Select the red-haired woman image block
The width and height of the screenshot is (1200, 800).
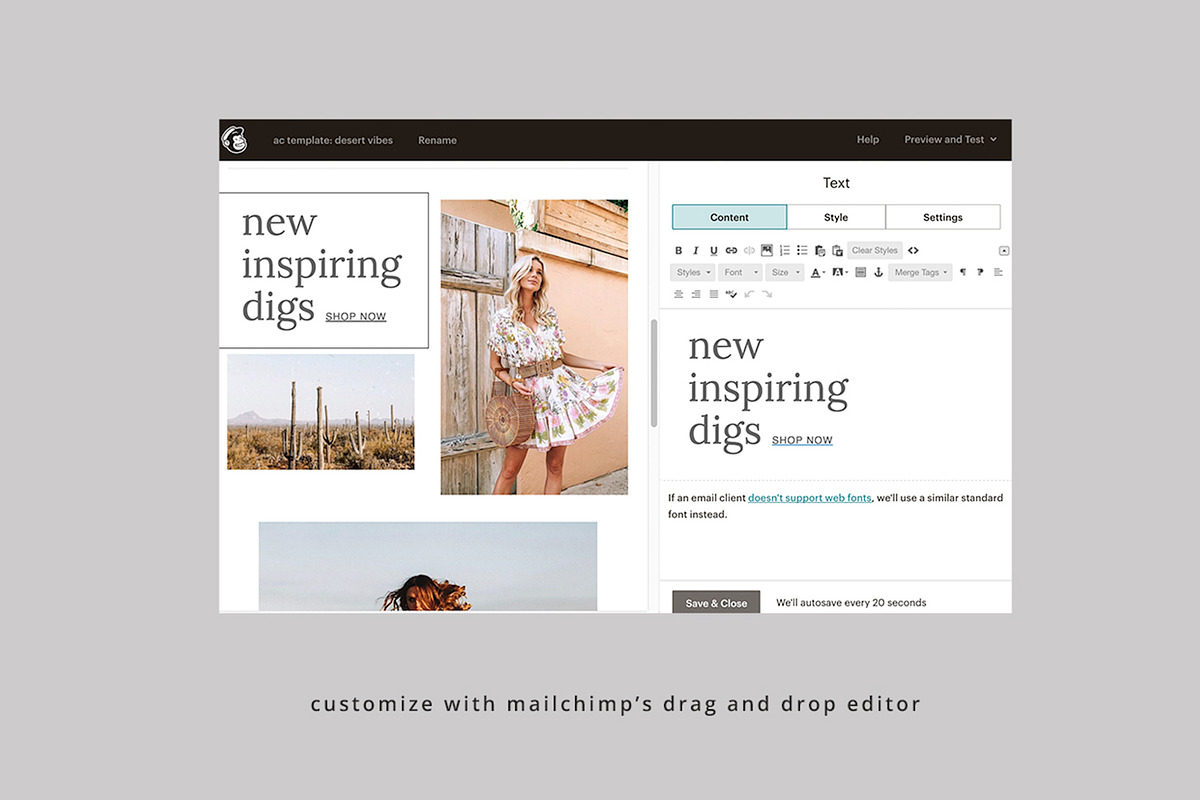pyautogui.click(x=428, y=566)
